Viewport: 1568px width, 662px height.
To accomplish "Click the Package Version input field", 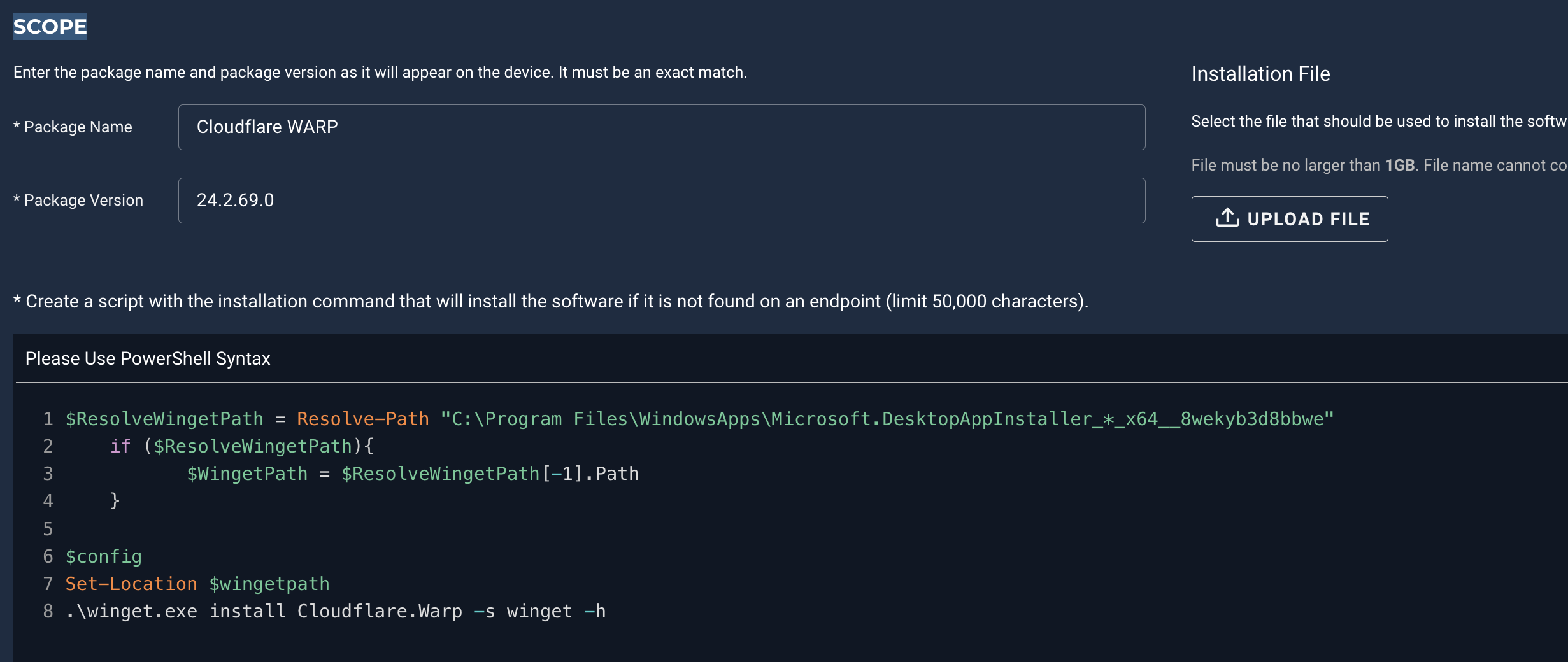I will [662, 201].
